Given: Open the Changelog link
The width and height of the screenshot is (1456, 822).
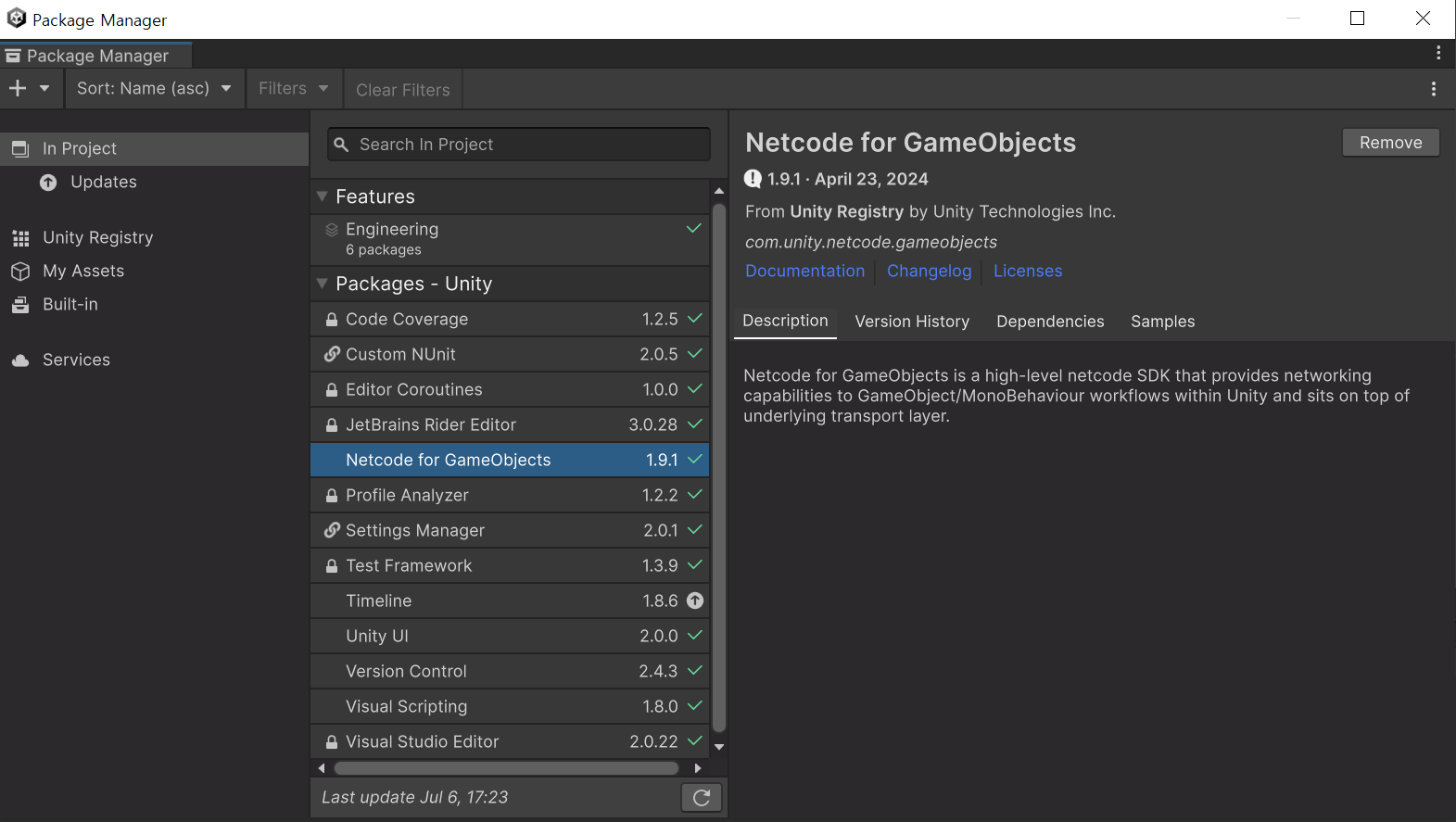Looking at the screenshot, I should pos(929,271).
